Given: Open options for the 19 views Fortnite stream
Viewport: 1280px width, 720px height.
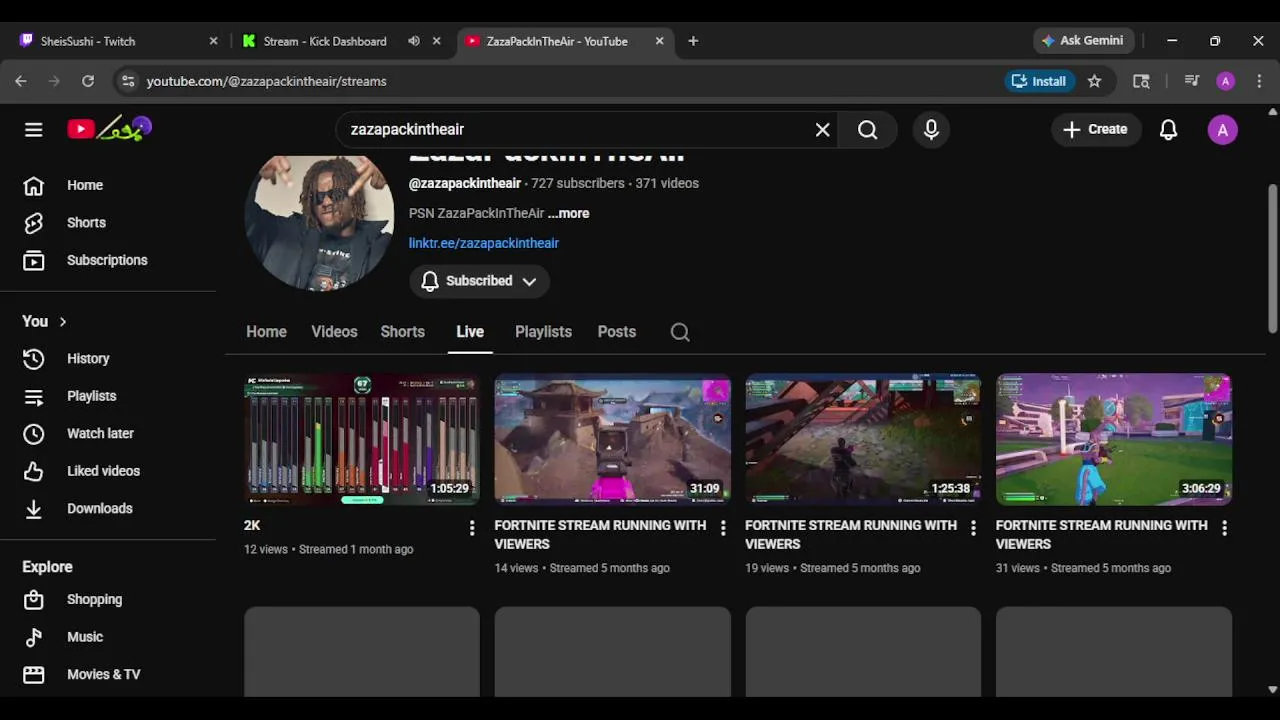Looking at the screenshot, I should (973, 528).
